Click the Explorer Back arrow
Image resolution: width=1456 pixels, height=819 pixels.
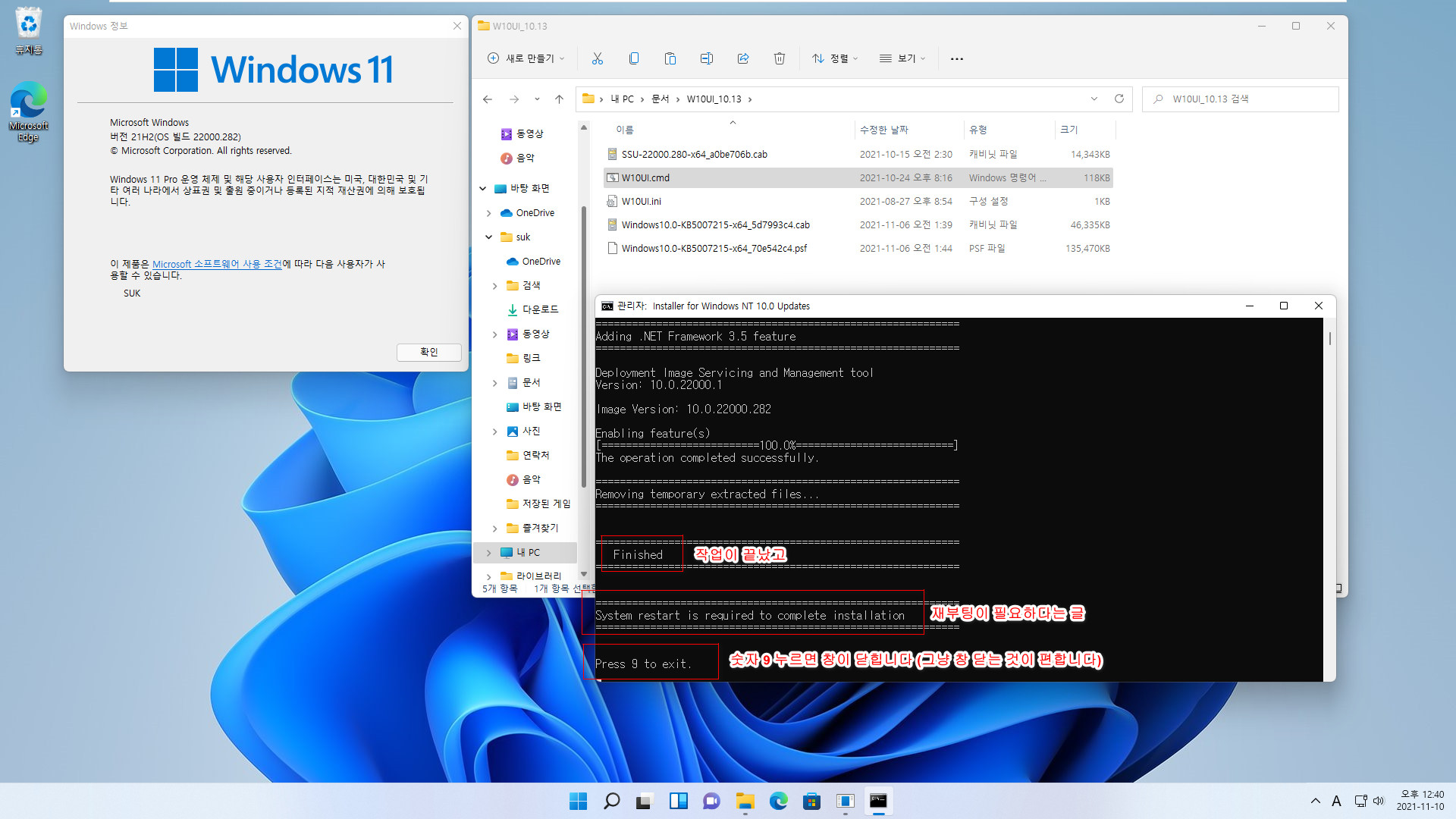(488, 99)
